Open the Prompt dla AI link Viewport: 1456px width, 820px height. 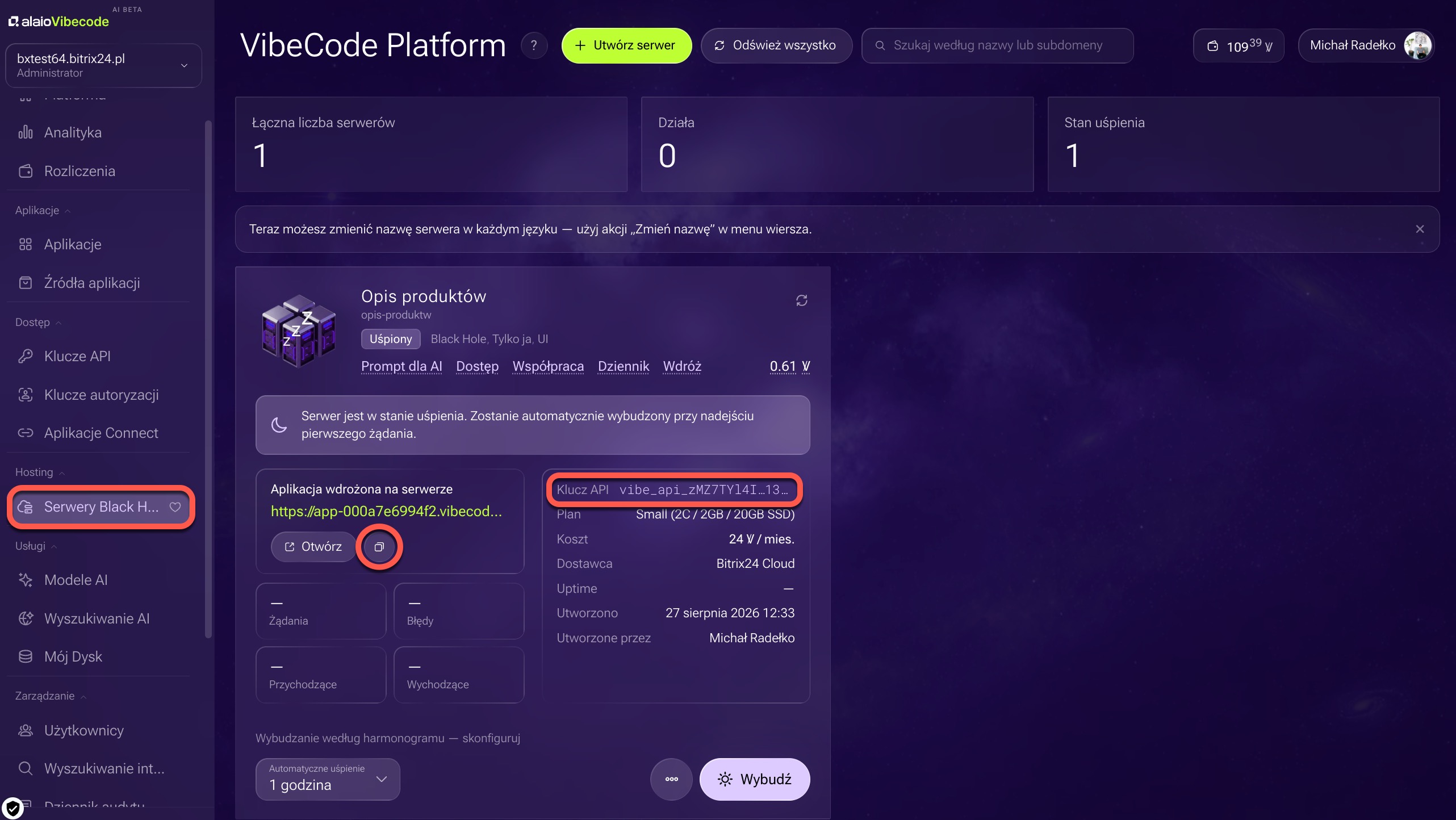(x=401, y=366)
